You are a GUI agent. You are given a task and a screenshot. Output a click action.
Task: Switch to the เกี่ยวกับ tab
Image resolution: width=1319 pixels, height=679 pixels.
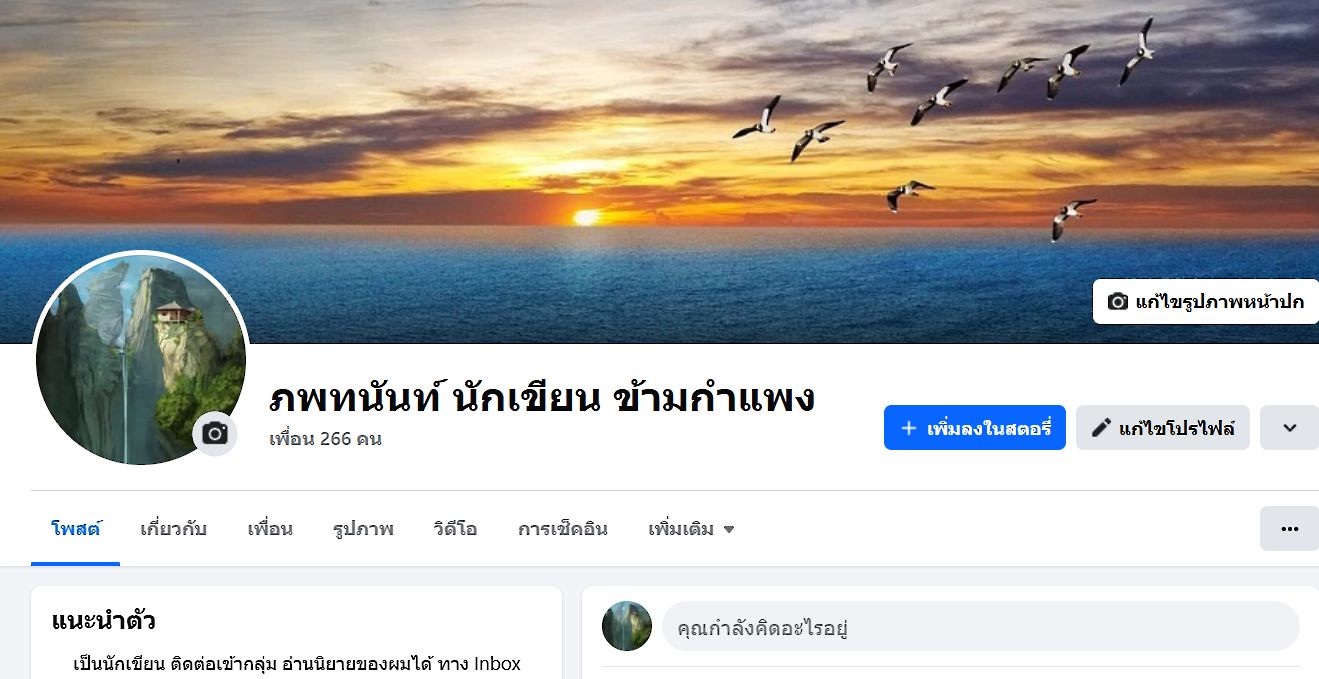[x=174, y=529]
